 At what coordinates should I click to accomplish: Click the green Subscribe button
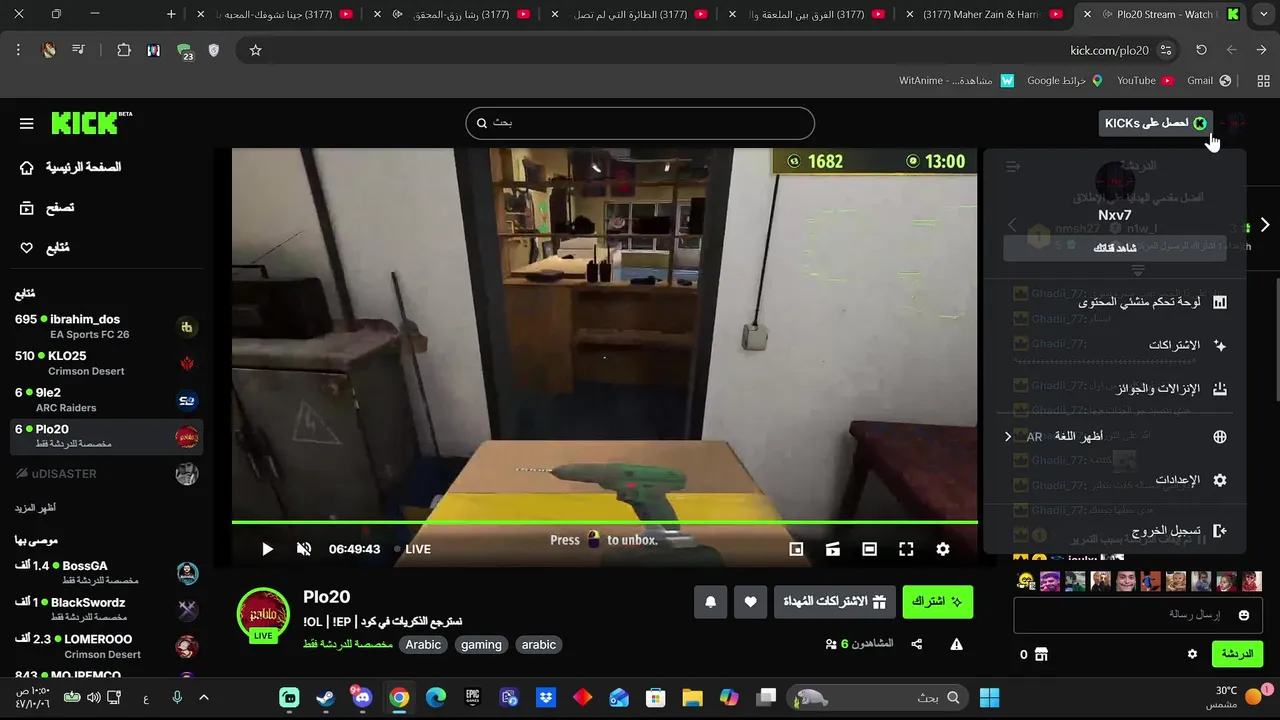[x=937, y=601]
